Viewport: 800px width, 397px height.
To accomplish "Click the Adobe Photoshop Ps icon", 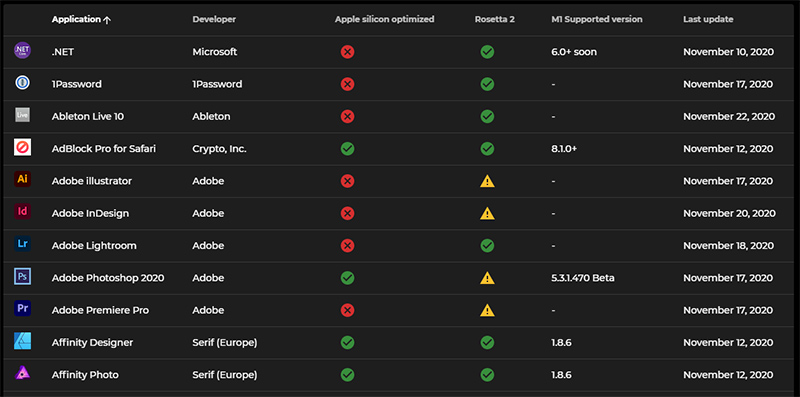I will [x=22, y=276].
